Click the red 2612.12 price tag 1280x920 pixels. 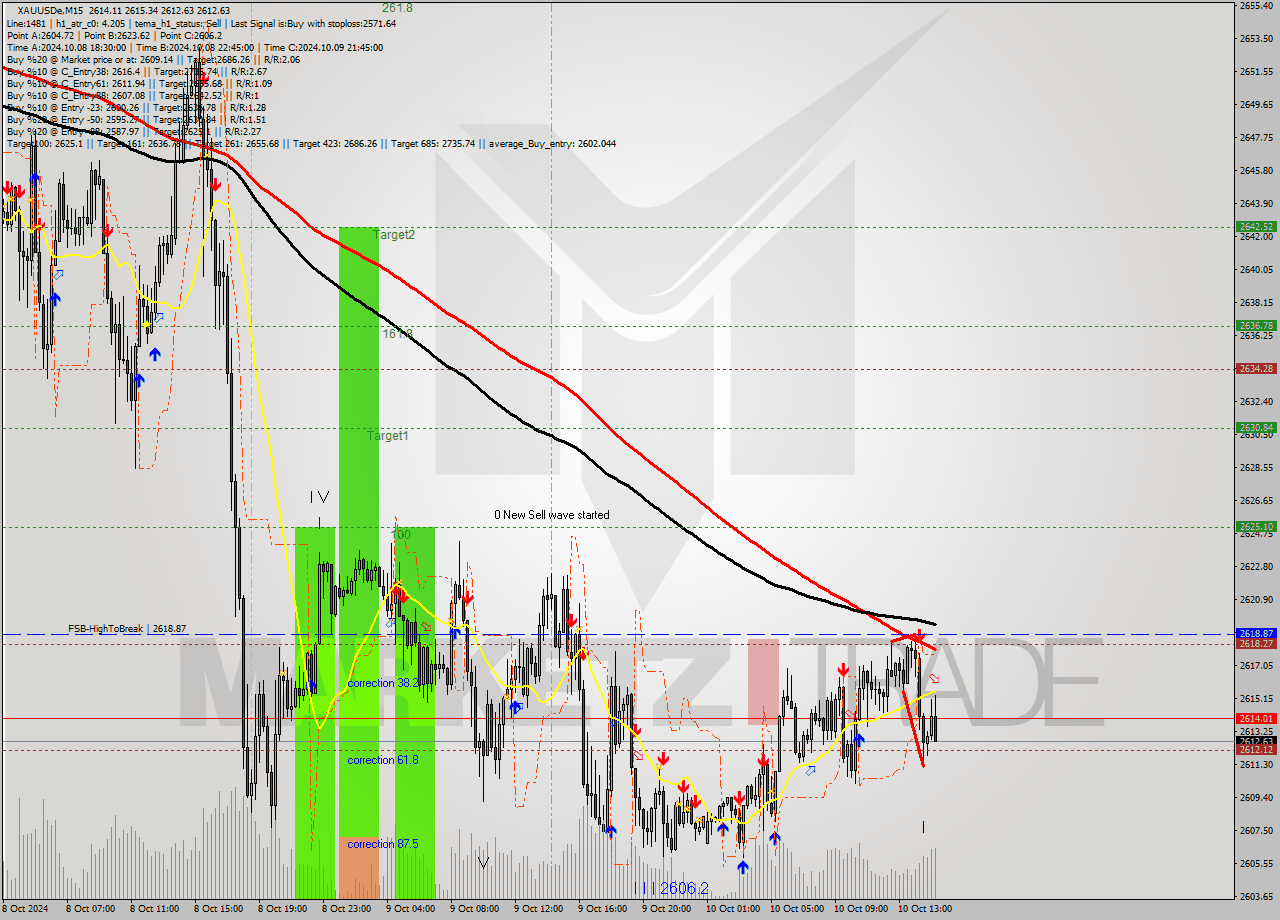pyautogui.click(x=1256, y=750)
